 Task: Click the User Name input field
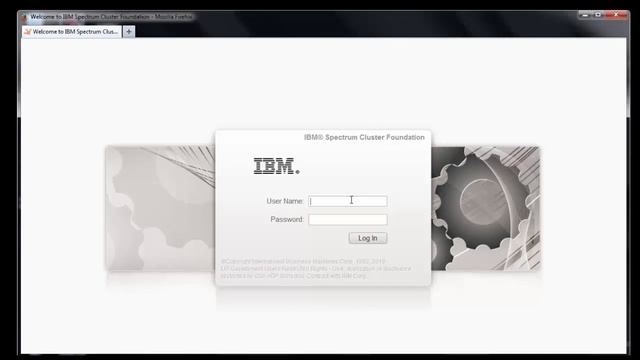coord(348,201)
